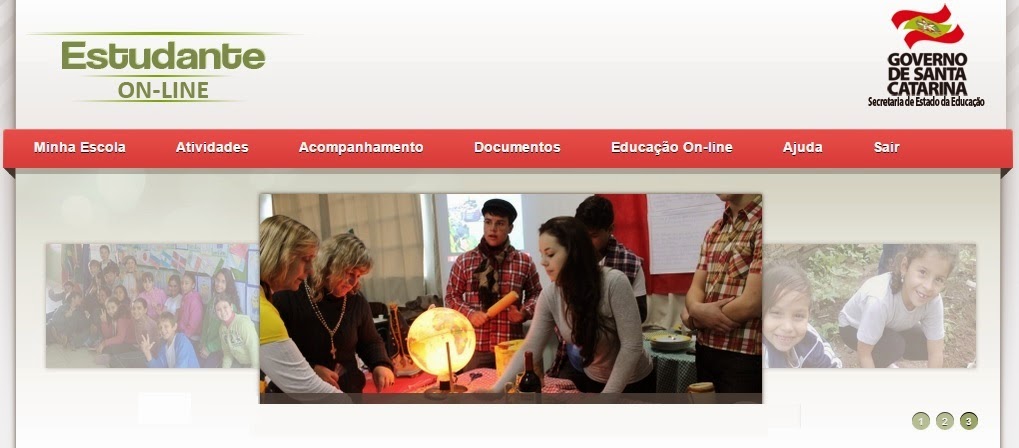Click Sair to log out
Image resolution: width=1019 pixels, height=448 pixels.
[886, 148]
